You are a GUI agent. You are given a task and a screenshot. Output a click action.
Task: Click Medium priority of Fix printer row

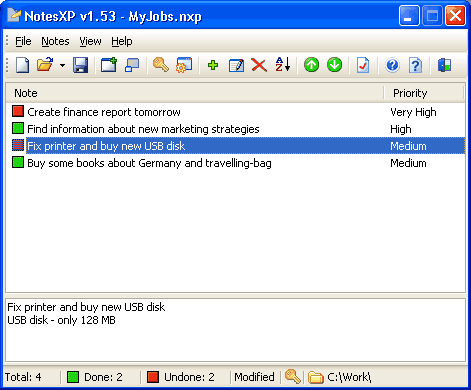[x=408, y=146]
